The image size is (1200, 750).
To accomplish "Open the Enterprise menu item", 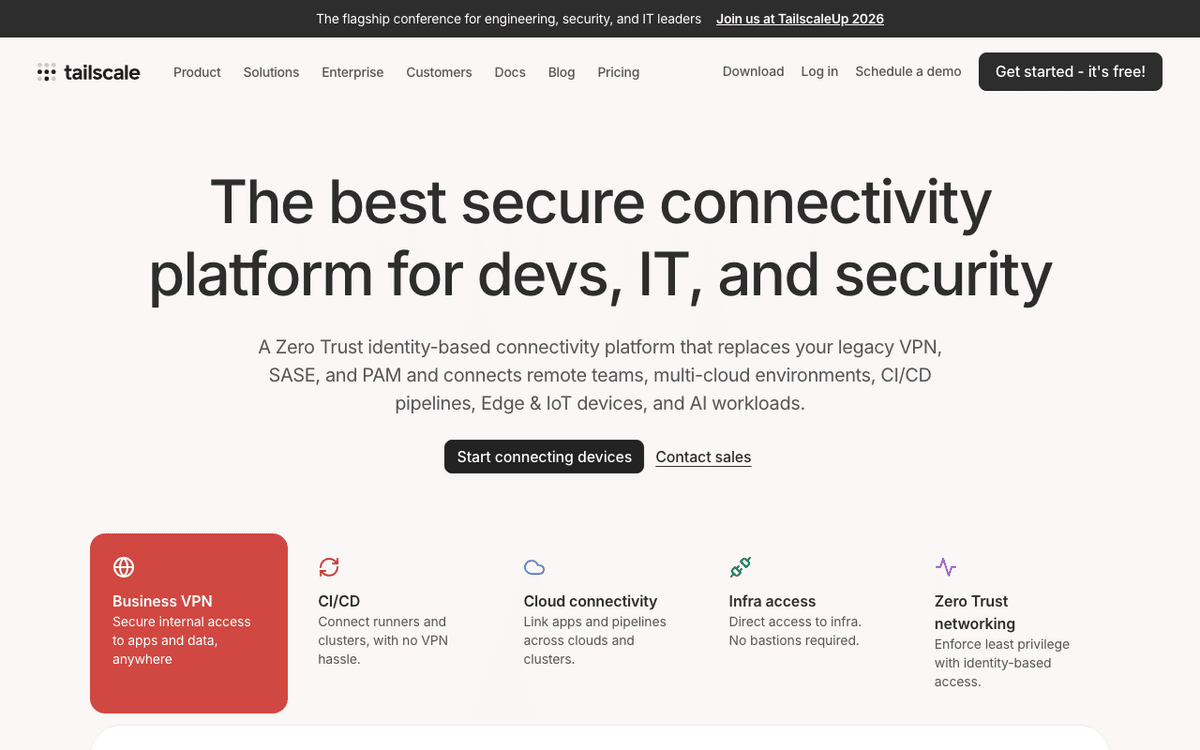I will pyautogui.click(x=352, y=72).
